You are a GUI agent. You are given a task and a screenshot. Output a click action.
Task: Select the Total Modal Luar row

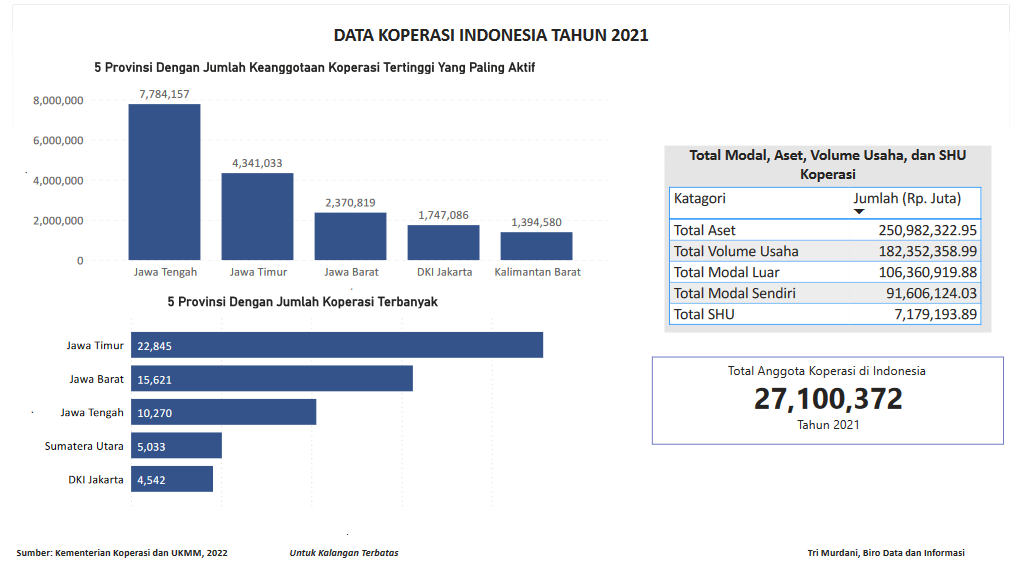(825, 272)
